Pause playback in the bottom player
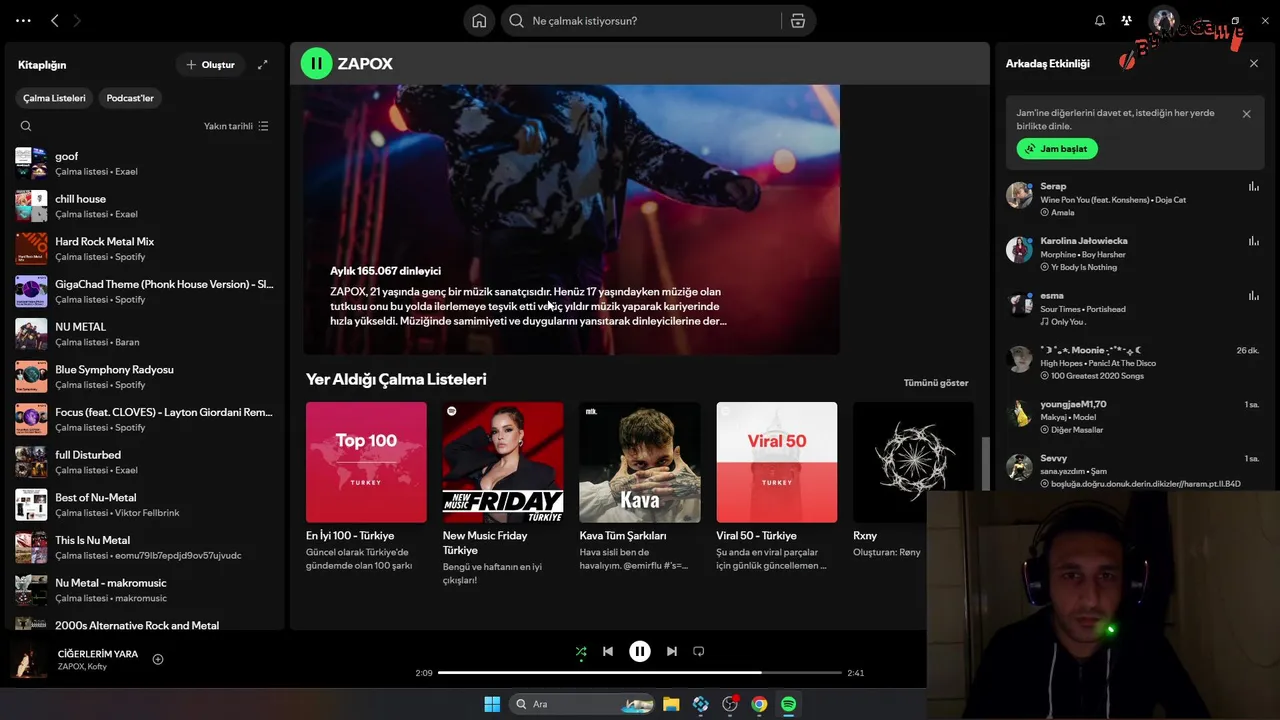The height and width of the screenshot is (720, 1280). pos(640,651)
